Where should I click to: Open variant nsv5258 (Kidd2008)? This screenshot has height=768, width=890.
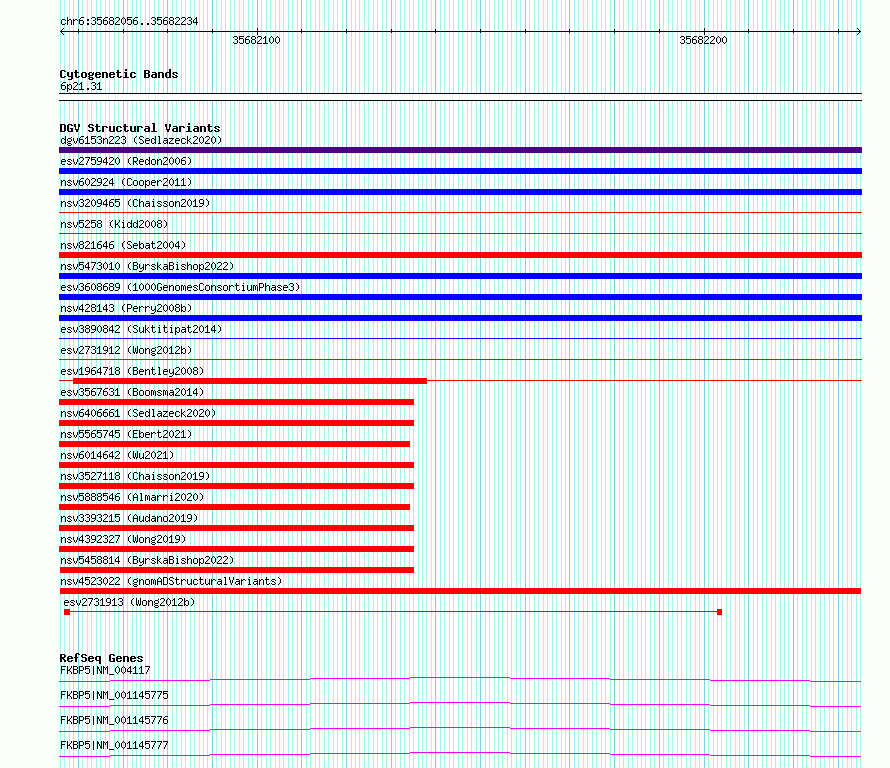click(114, 224)
